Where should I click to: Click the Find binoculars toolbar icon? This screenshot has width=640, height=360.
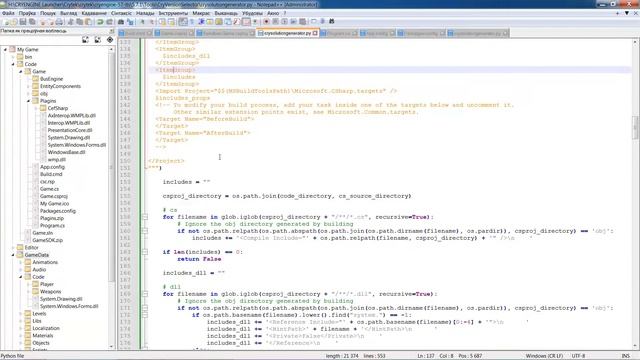[x=121, y=21]
